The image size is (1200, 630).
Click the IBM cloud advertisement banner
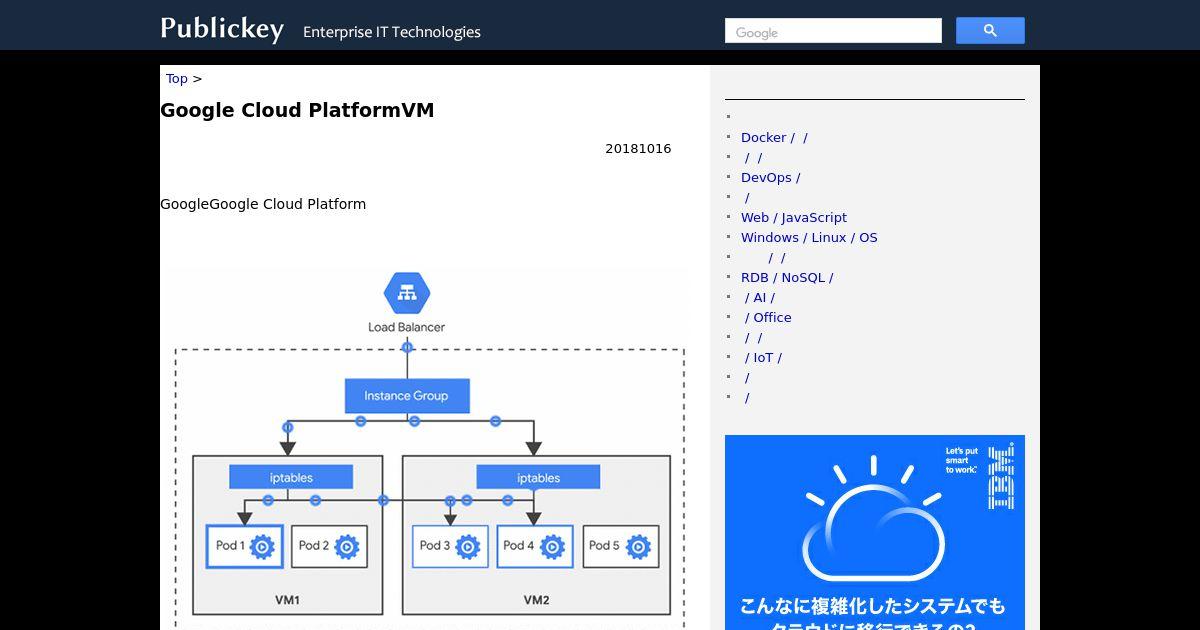coord(875,532)
